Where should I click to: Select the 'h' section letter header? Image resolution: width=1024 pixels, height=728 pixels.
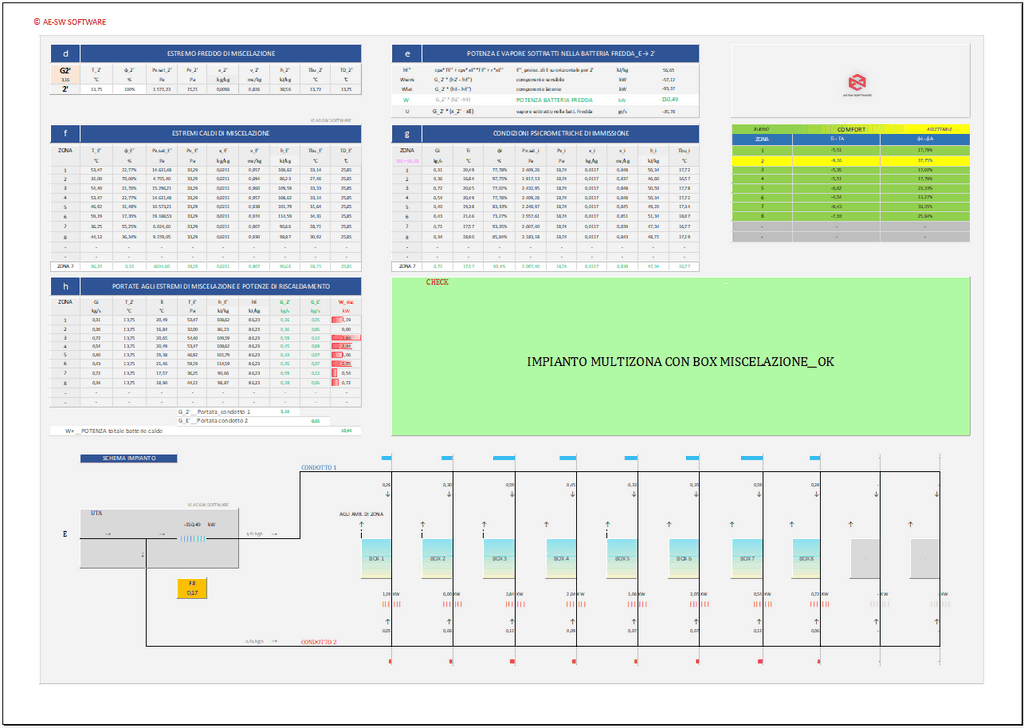(65, 284)
